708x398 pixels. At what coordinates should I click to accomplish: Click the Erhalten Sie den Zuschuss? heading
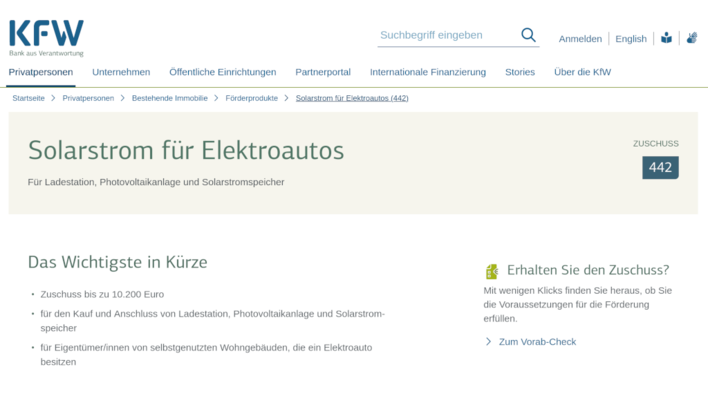tap(588, 270)
